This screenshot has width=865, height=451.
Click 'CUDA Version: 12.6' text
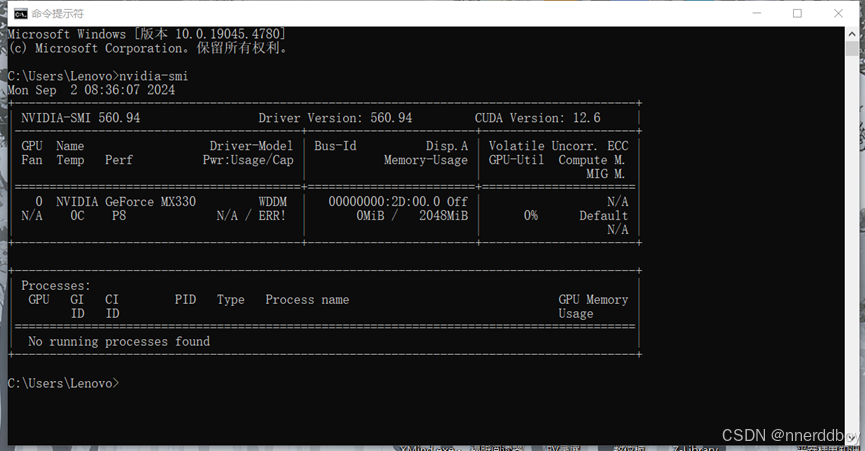tap(537, 118)
